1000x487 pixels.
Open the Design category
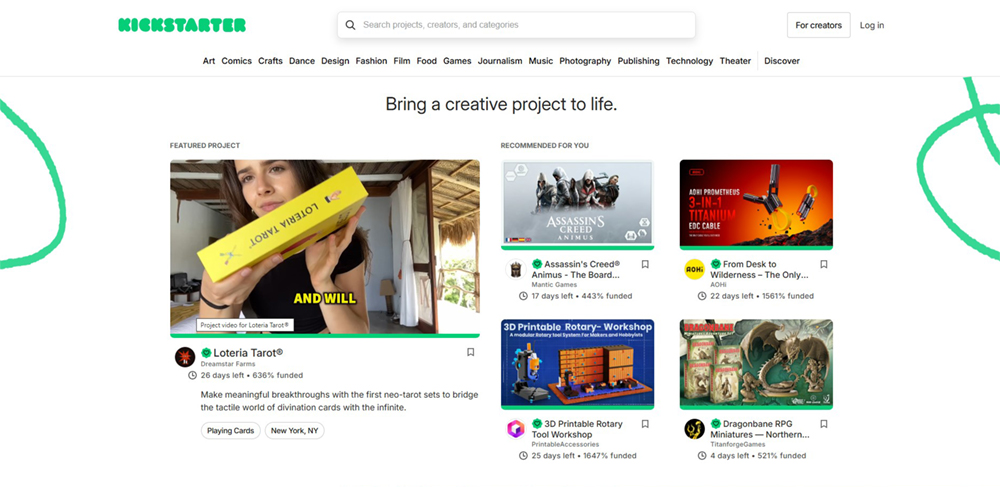coord(335,61)
